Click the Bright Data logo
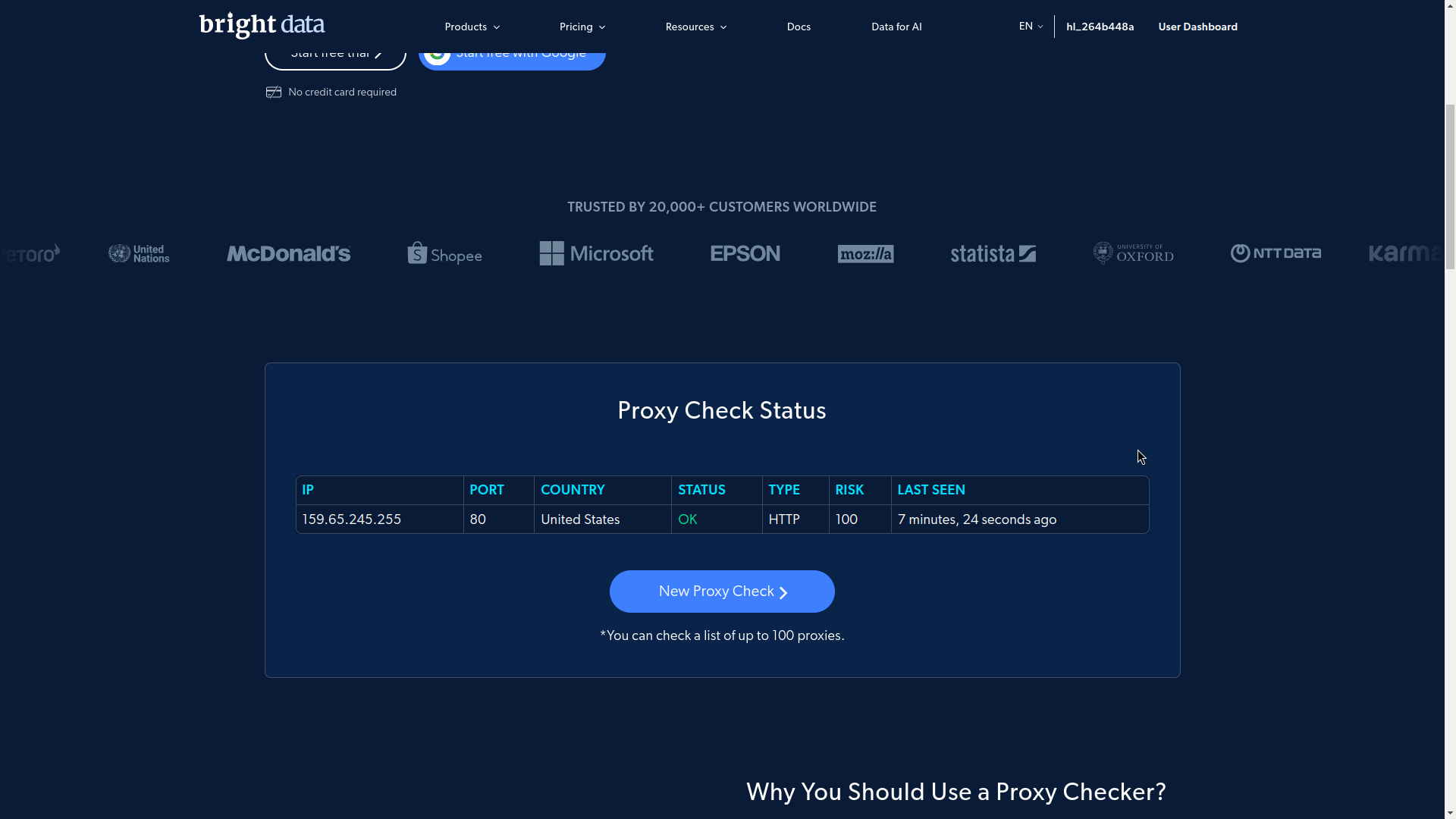This screenshot has width=1456, height=819. click(x=261, y=25)
